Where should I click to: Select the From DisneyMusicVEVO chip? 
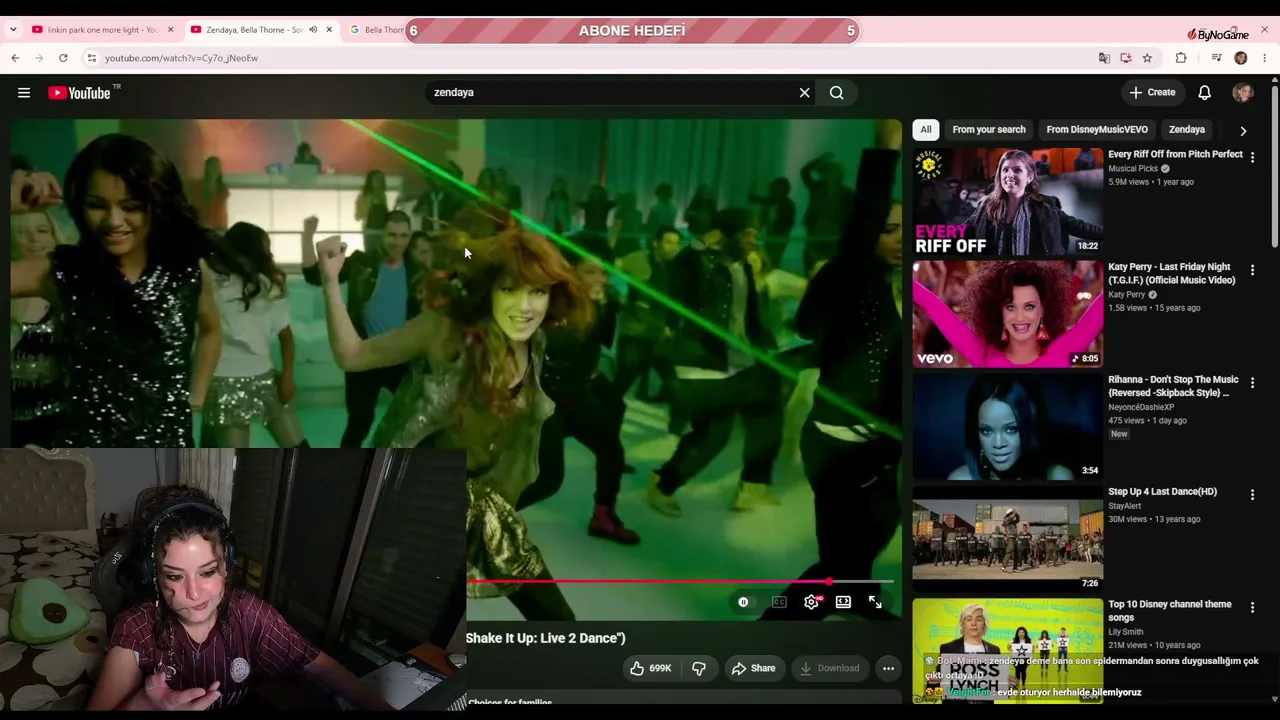(1097, 130)
